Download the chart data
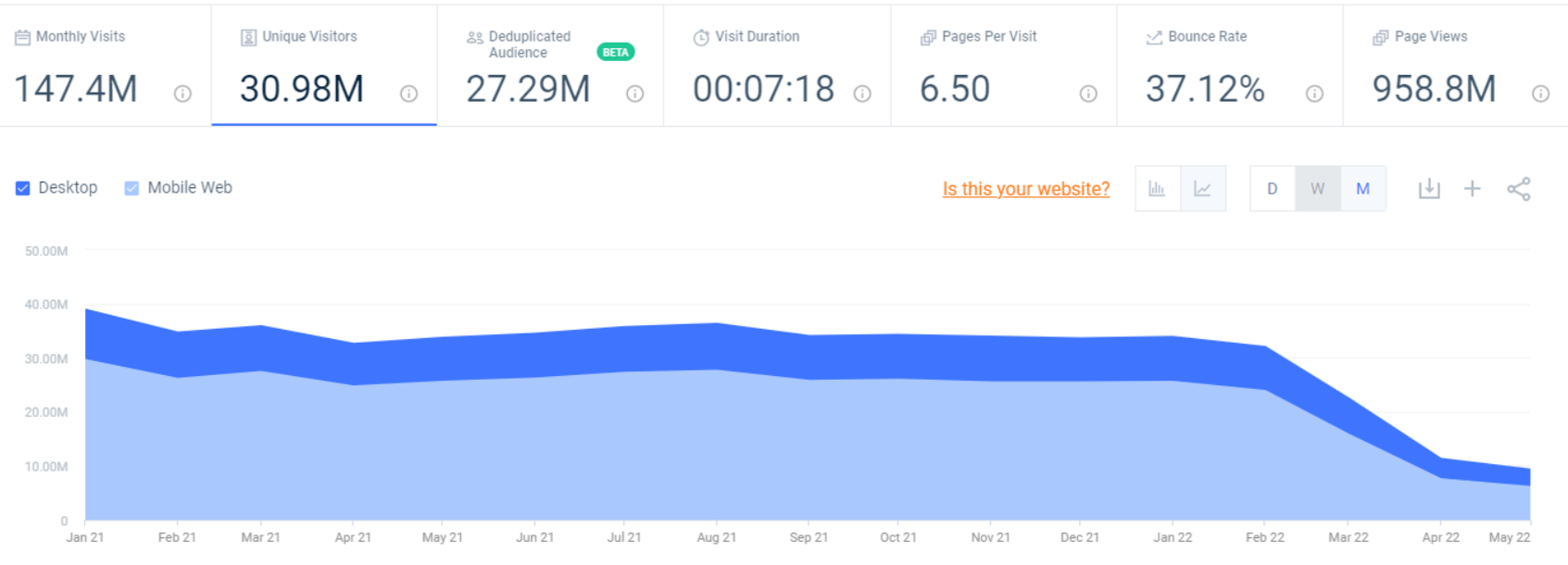 point(1429,189)
